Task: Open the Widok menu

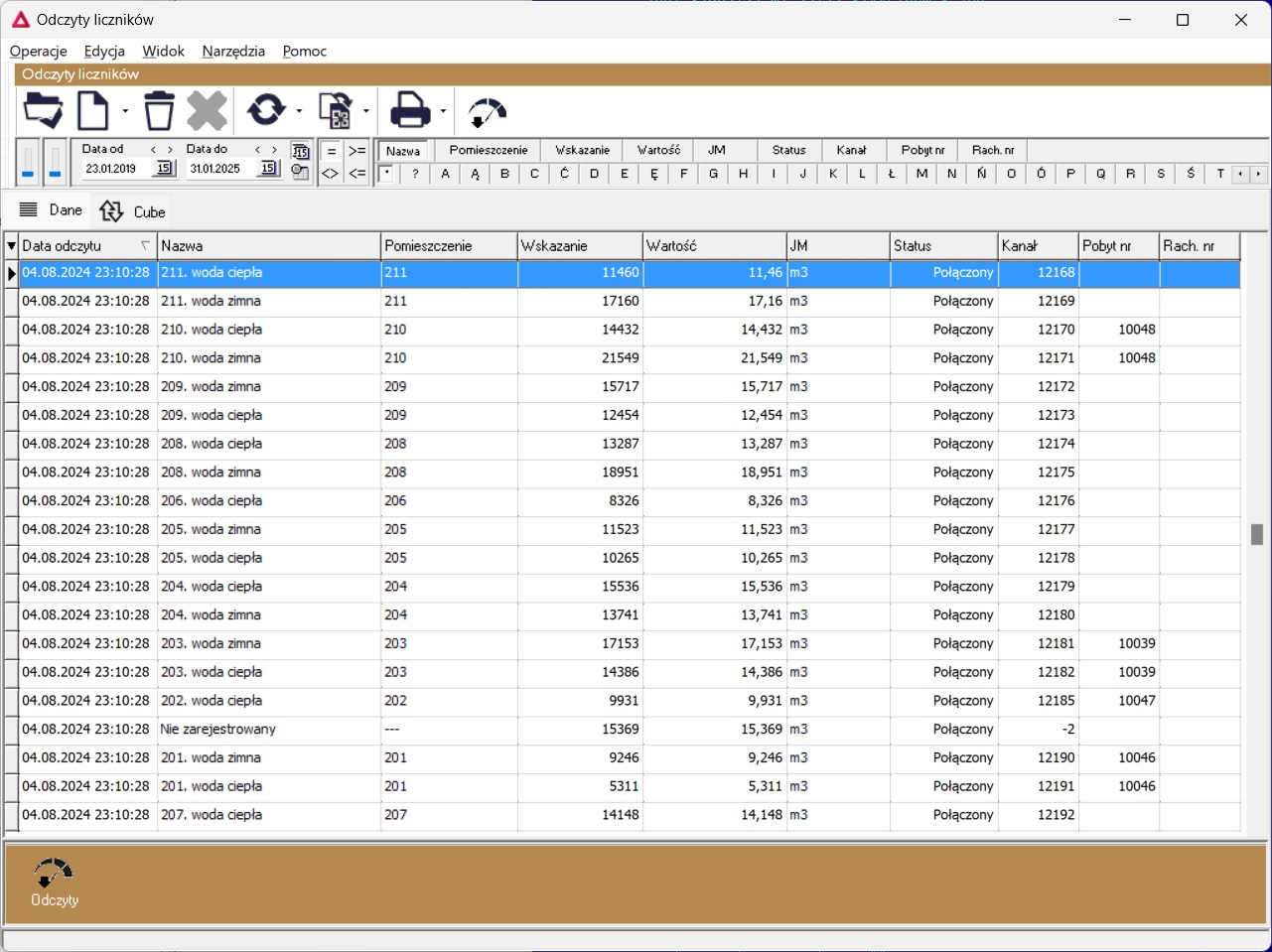Action: click(x=163, y=51)
